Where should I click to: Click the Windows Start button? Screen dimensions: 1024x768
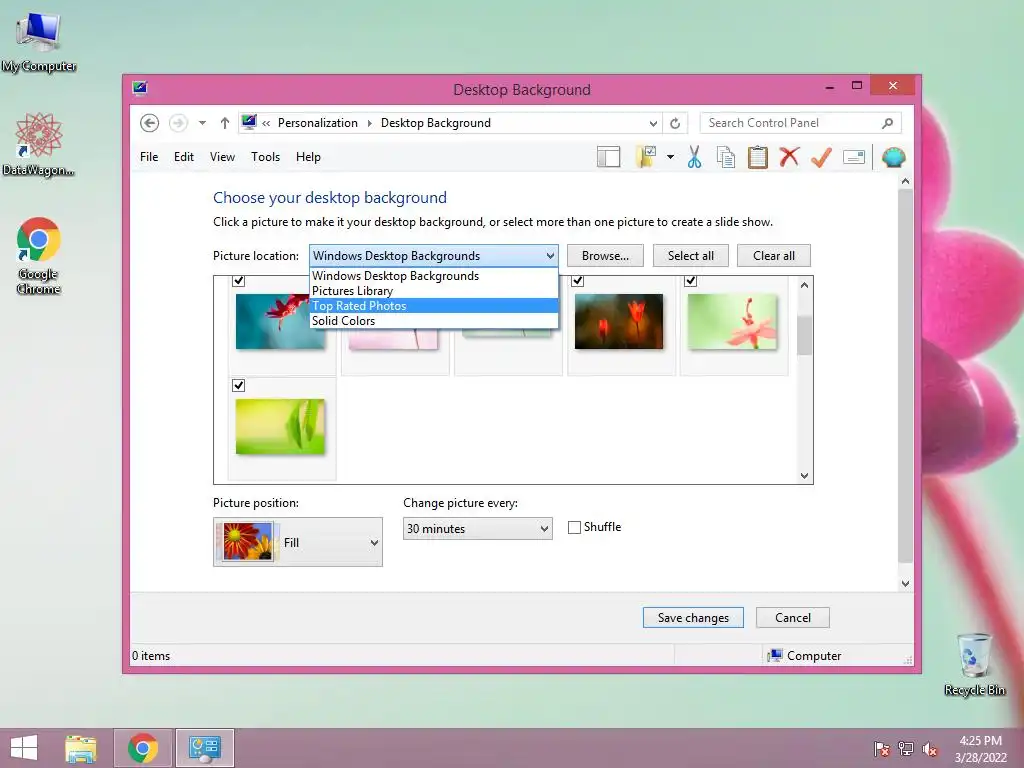coord(24,748)
